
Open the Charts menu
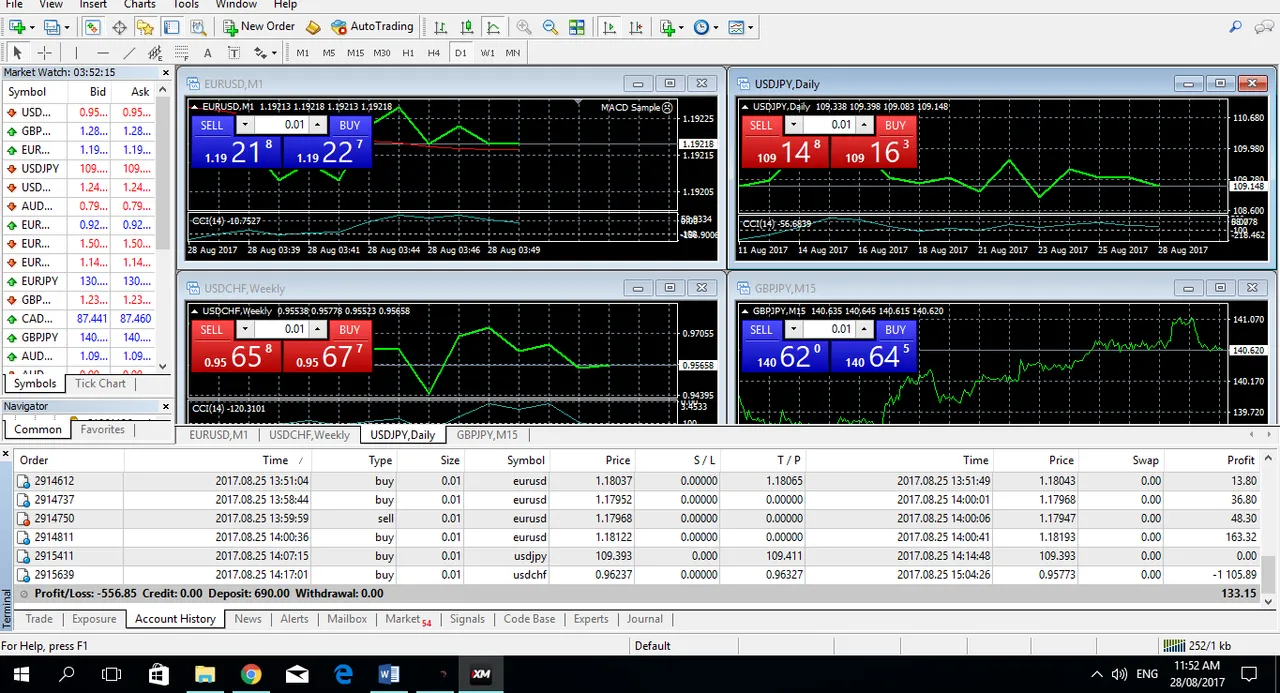point(139,5)
